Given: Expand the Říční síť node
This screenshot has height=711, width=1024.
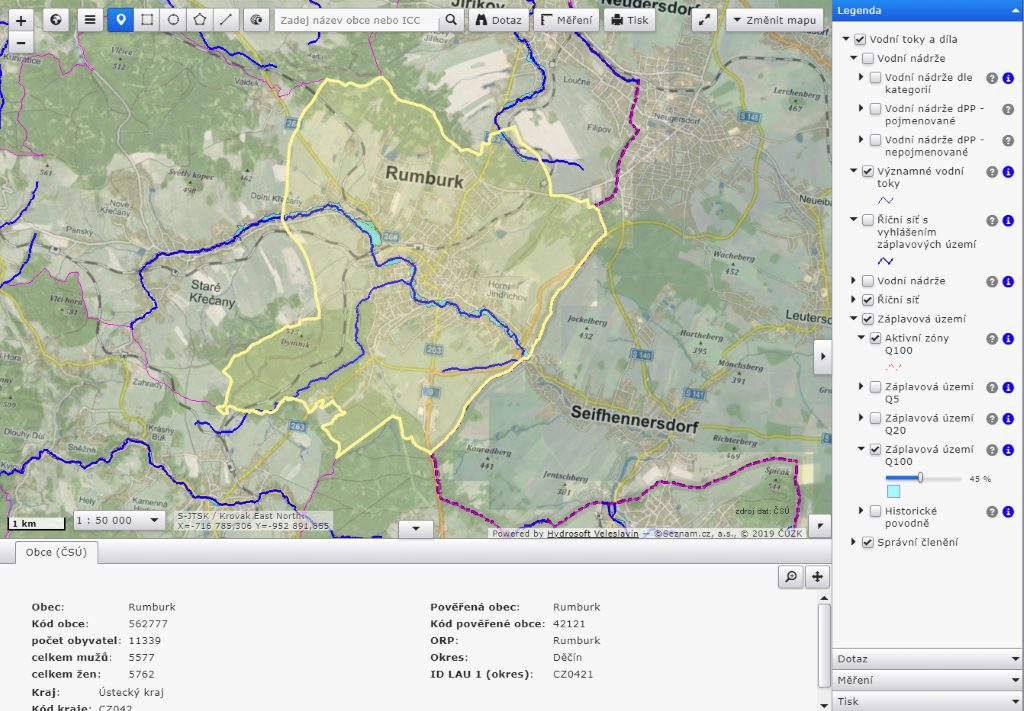Looking at the screenshot, I should (854, 300).
